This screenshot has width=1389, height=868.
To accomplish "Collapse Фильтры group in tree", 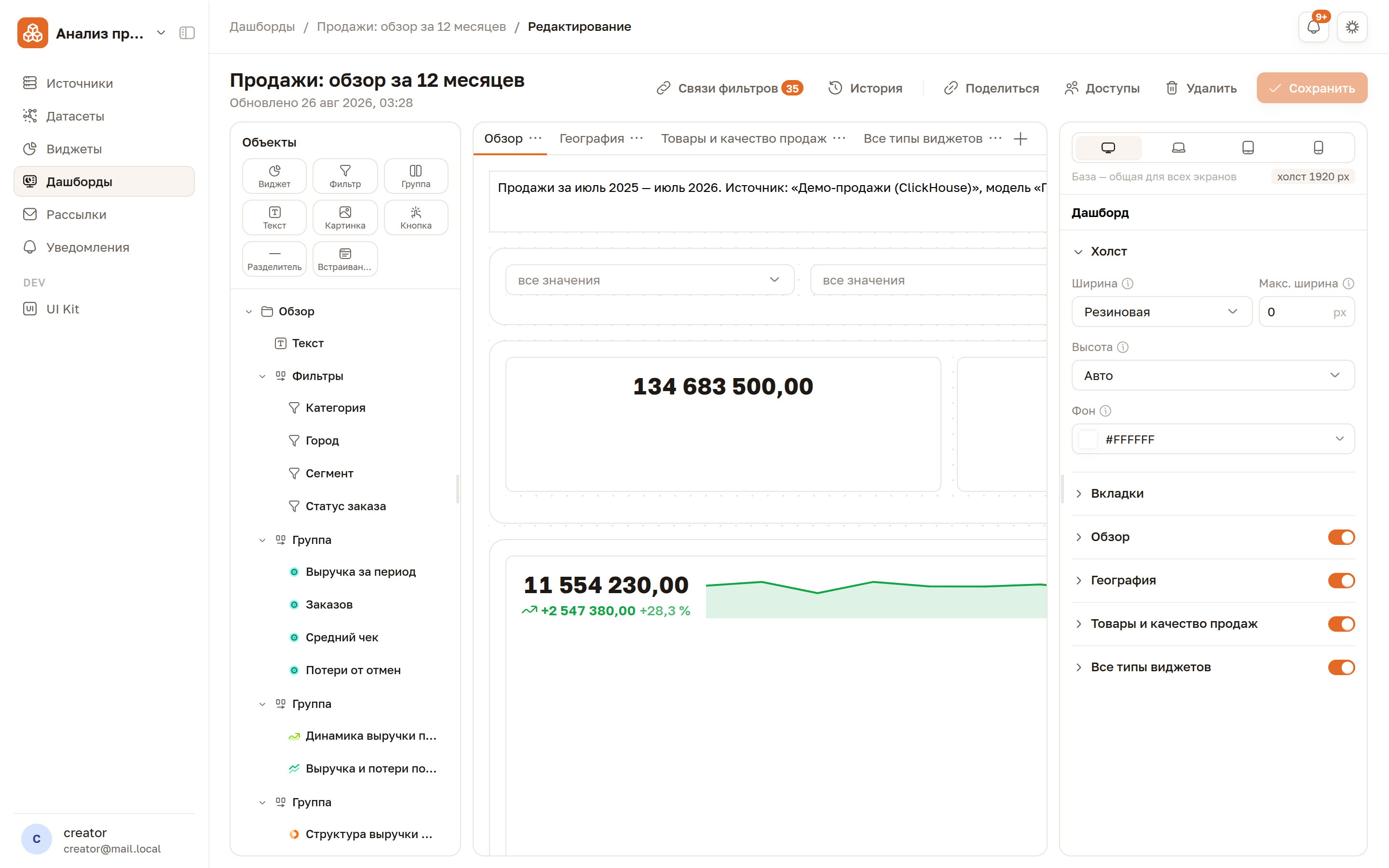I will (262, 376).
